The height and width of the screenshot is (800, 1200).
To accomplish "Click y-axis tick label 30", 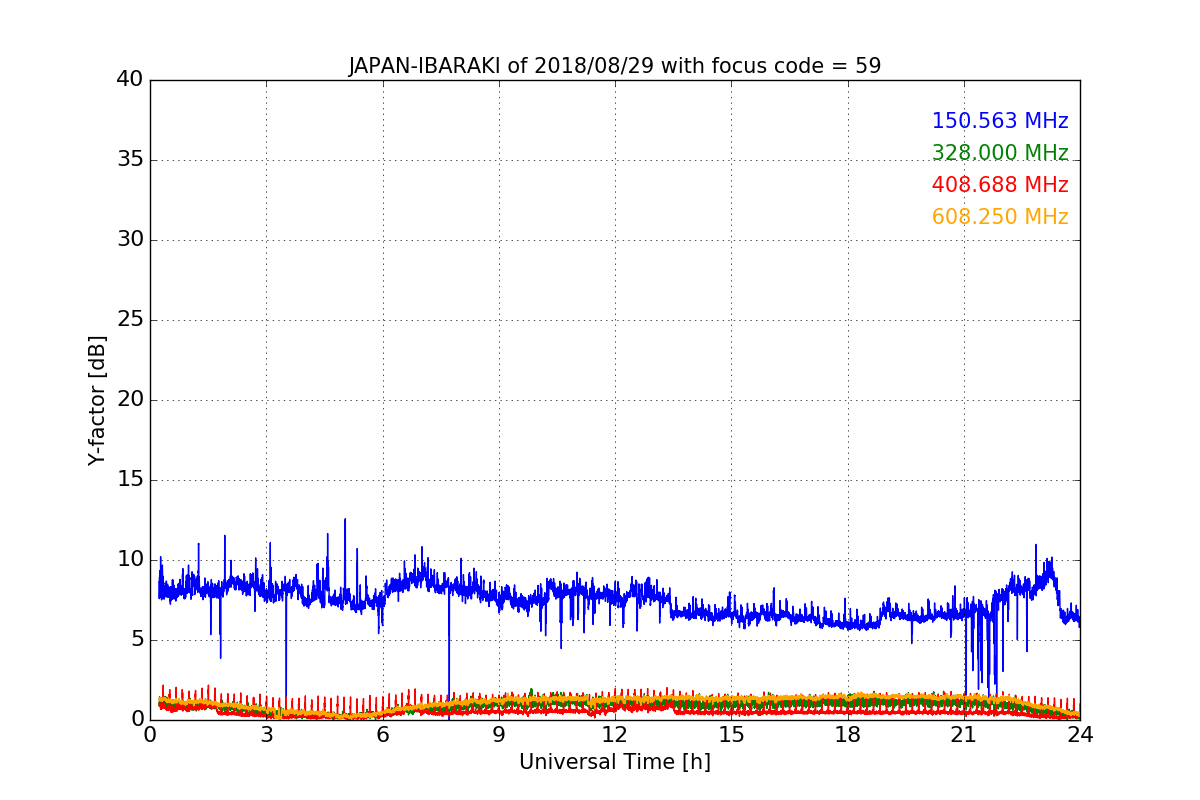I will (x=130, y=239).
